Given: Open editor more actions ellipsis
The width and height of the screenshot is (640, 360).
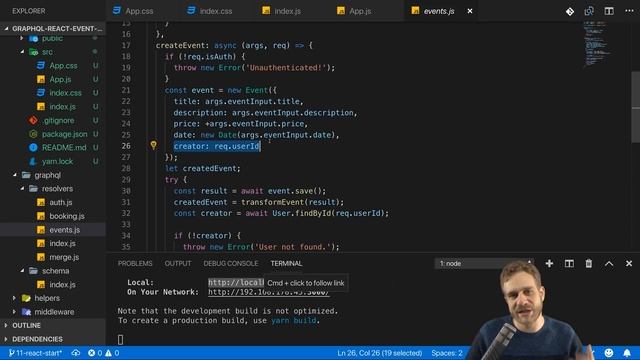Looking at the screenshot, I should click(629, 11).
